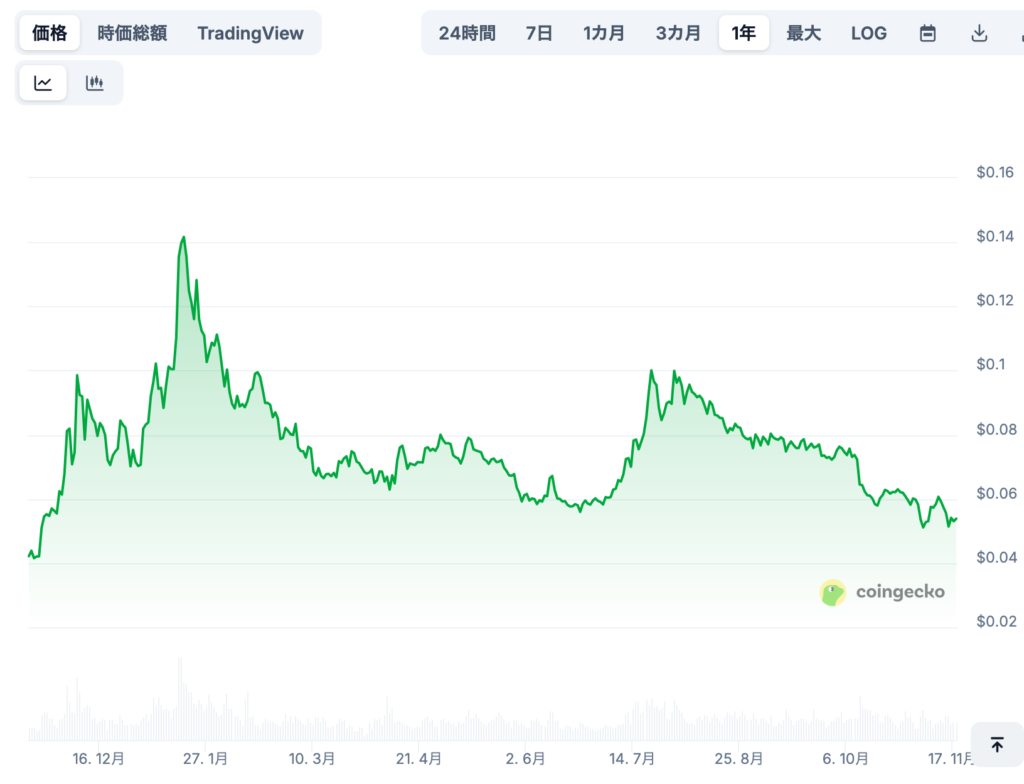Click the 27. 1月 axis label
This screenshot has width=1024, height=784.
click(x=204, y=759)
